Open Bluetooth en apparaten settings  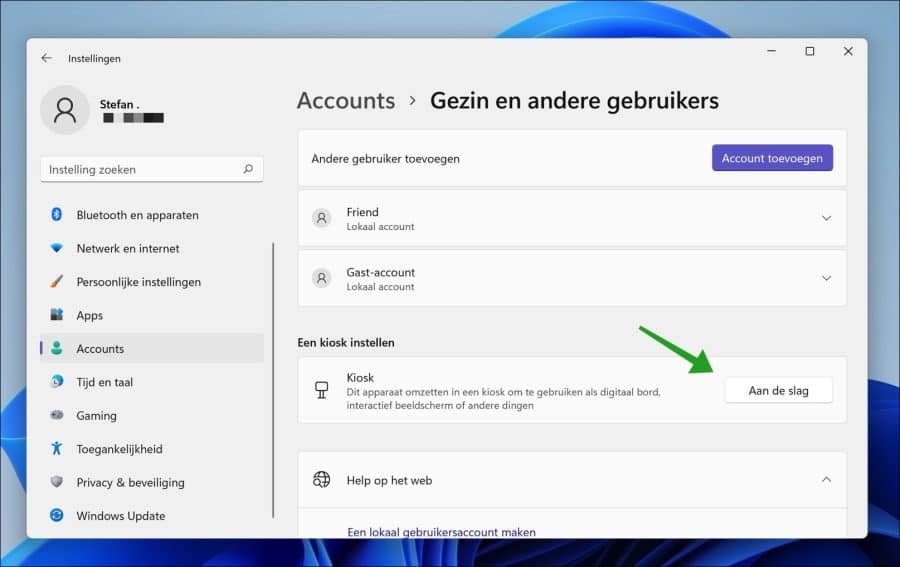[152, 215]
